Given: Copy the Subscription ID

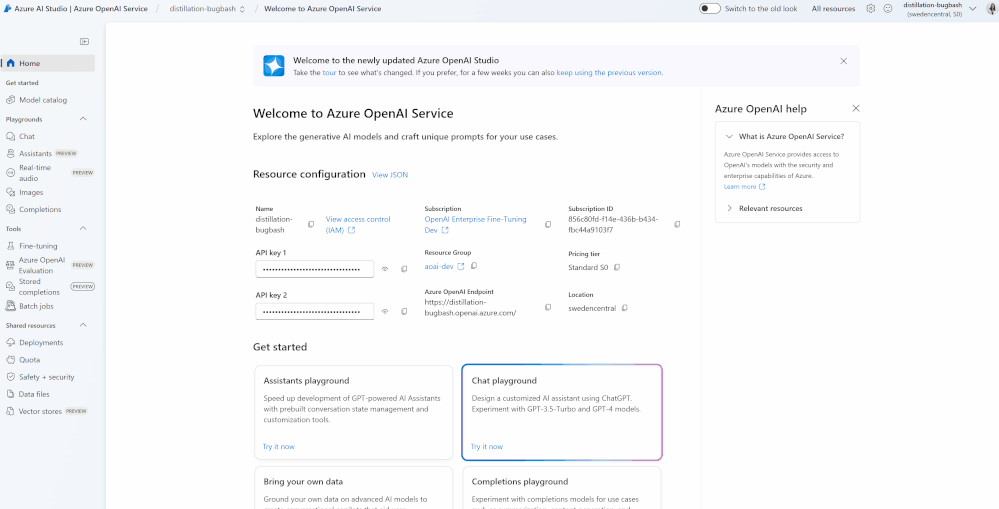Looking at the screenshot, I should (677, 224).
